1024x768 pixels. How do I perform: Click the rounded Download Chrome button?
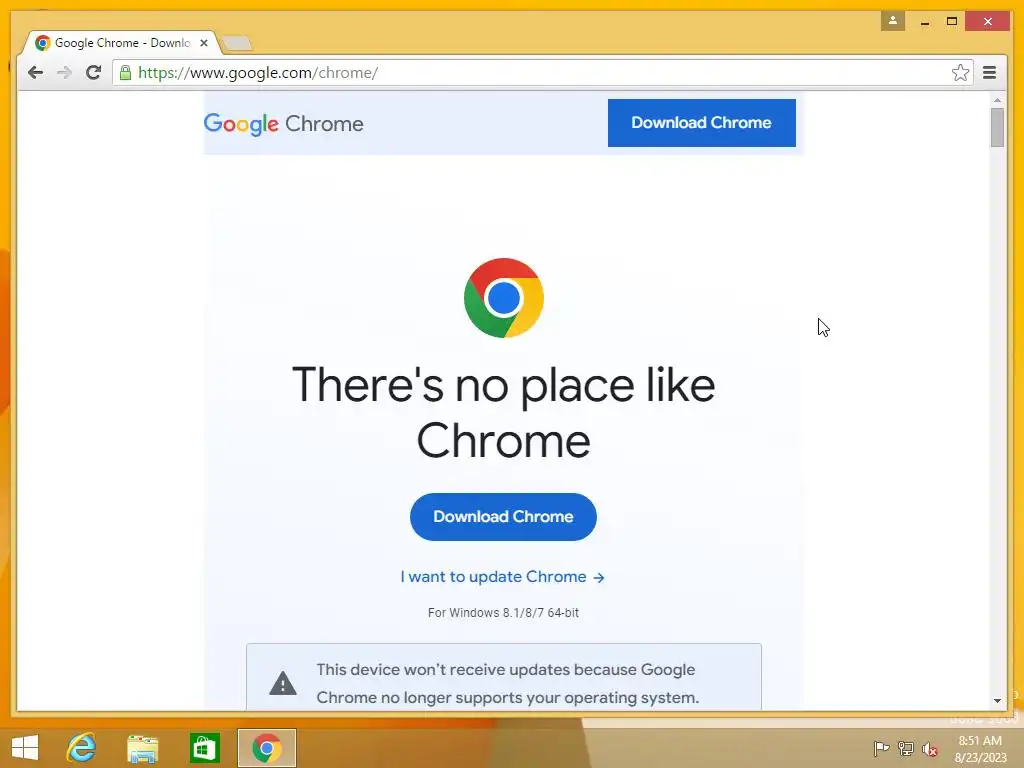pos(503,517)
